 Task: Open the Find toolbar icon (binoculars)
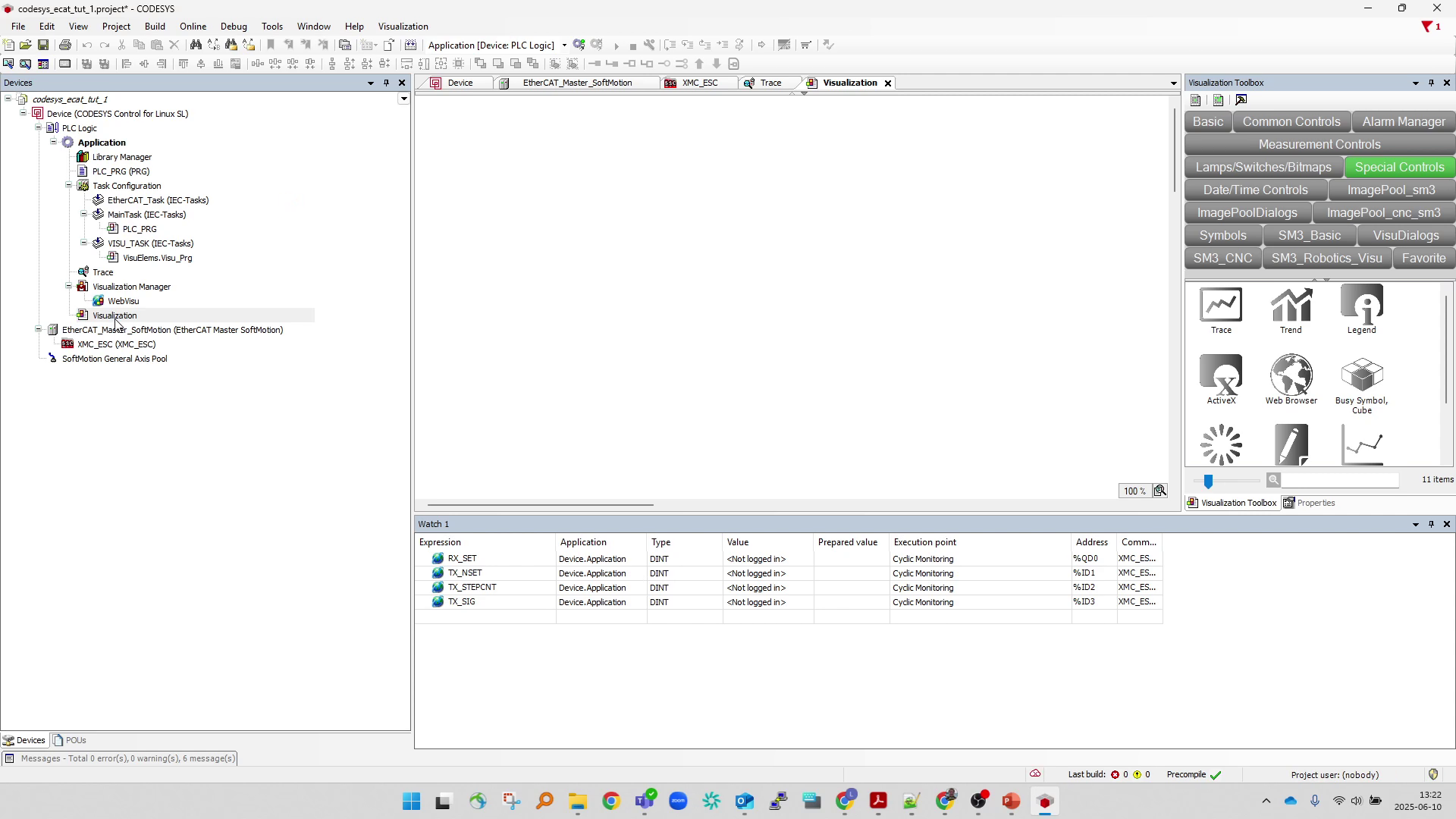click(x=196, y=45)
